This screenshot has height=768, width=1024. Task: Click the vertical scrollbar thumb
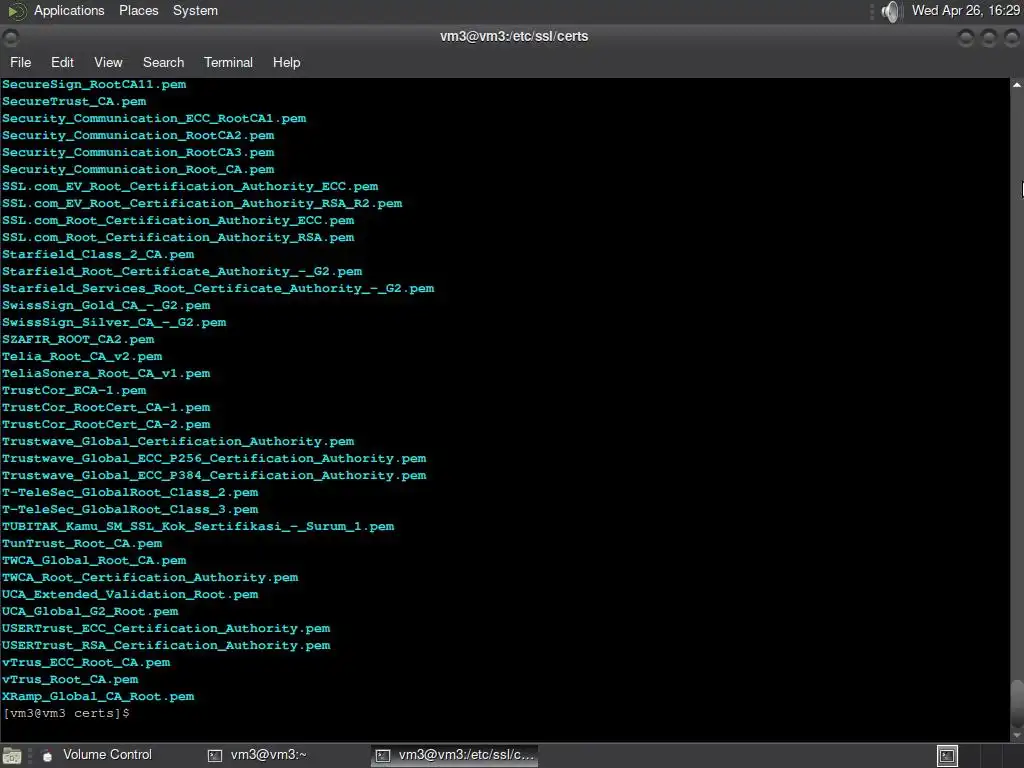pyautogui.click(x=1017, y=703)
